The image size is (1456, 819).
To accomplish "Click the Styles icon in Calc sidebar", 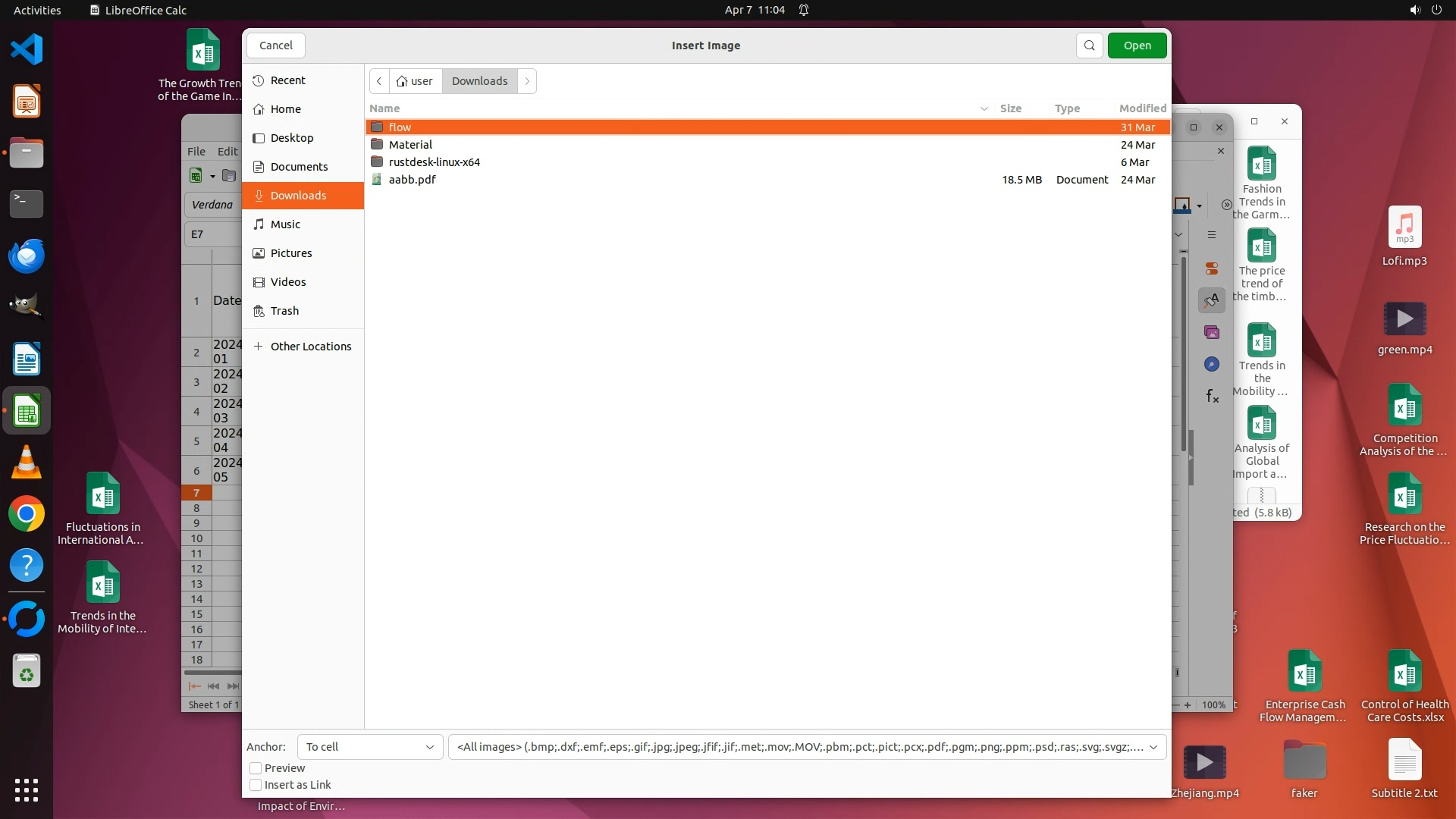I will (x=1212, y=300).
